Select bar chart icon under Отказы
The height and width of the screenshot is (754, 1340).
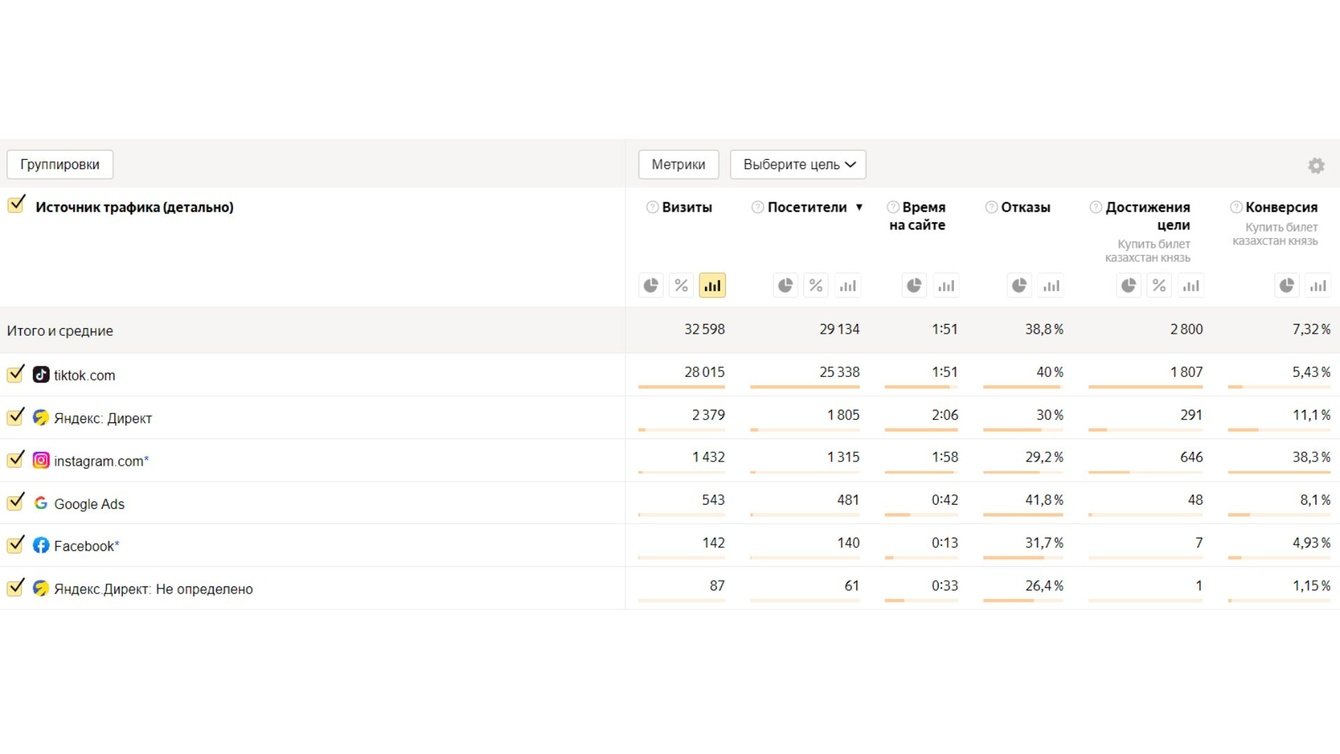(1051, 286)
